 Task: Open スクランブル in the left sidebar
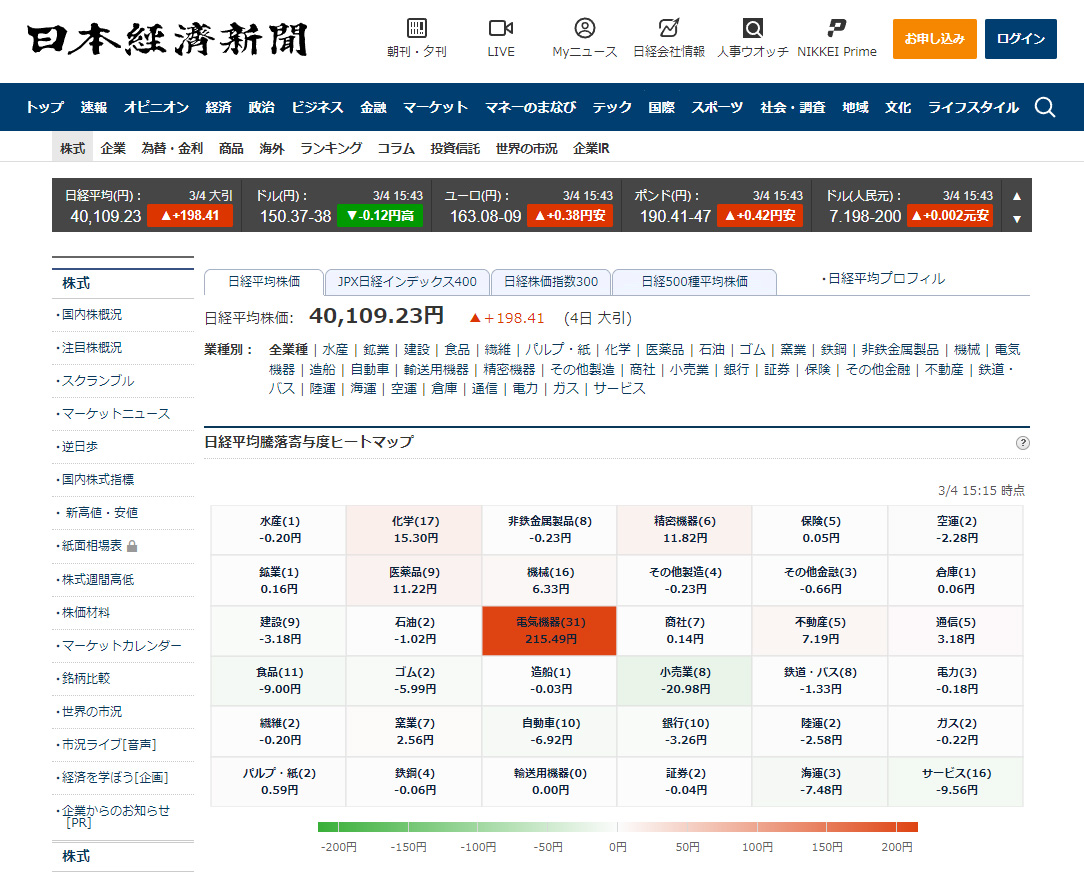click(98, 381)
